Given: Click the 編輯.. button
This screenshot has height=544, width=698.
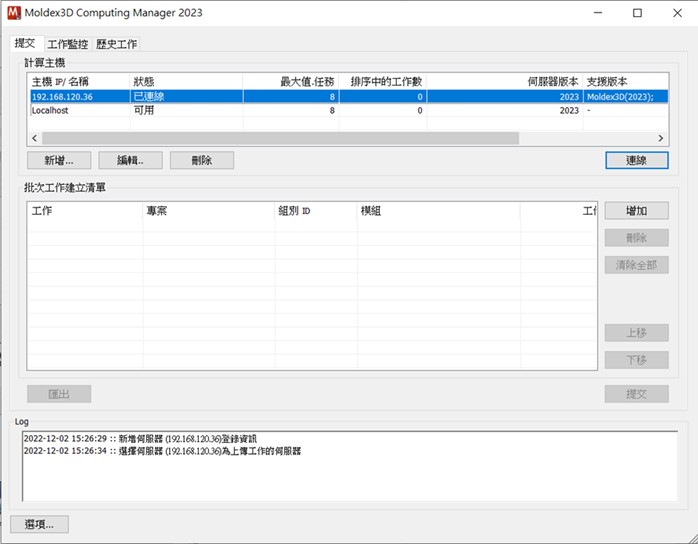Looking at the screenshot, I should click(x=130, y=160).
